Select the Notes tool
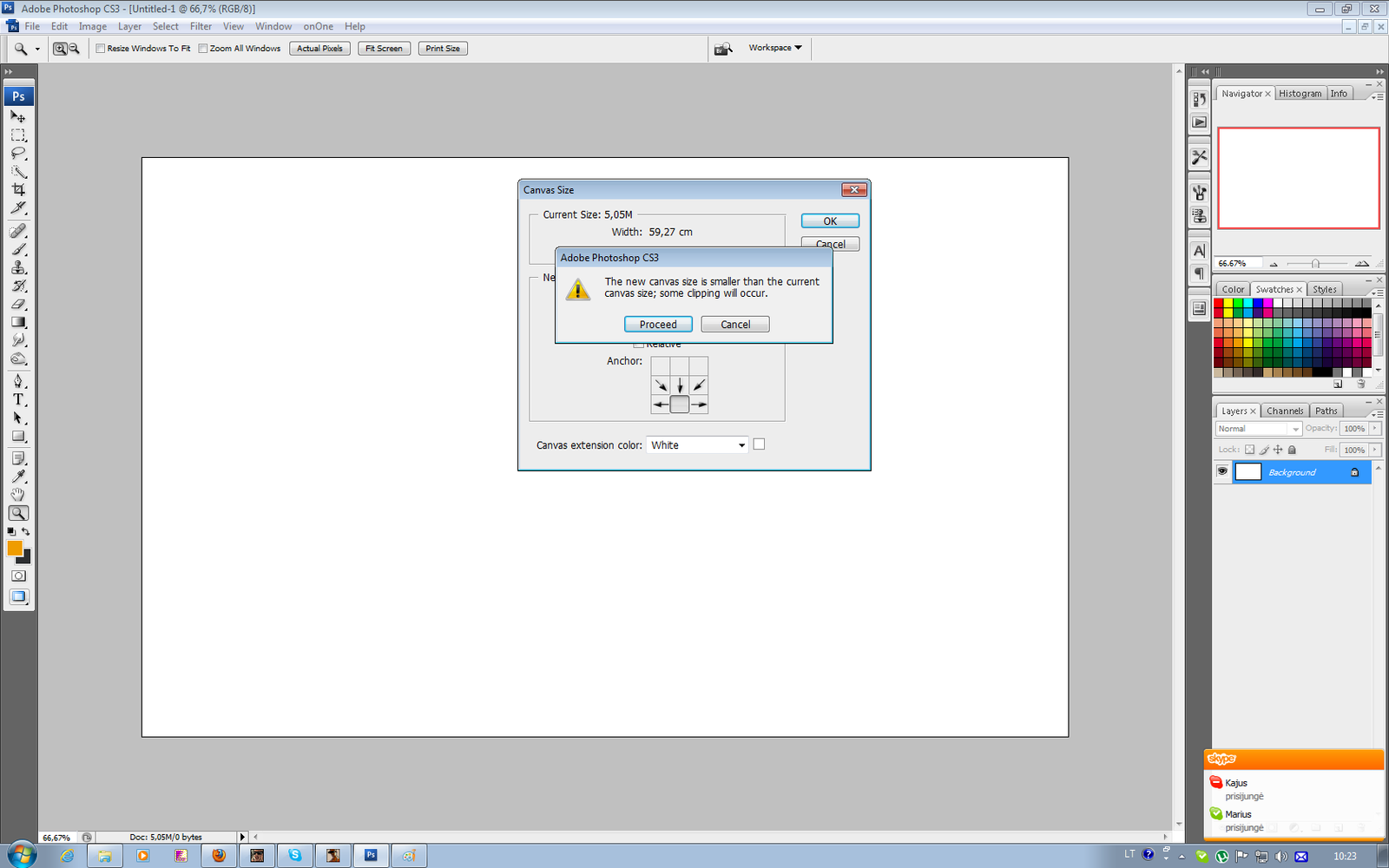 tap(18, 458)
